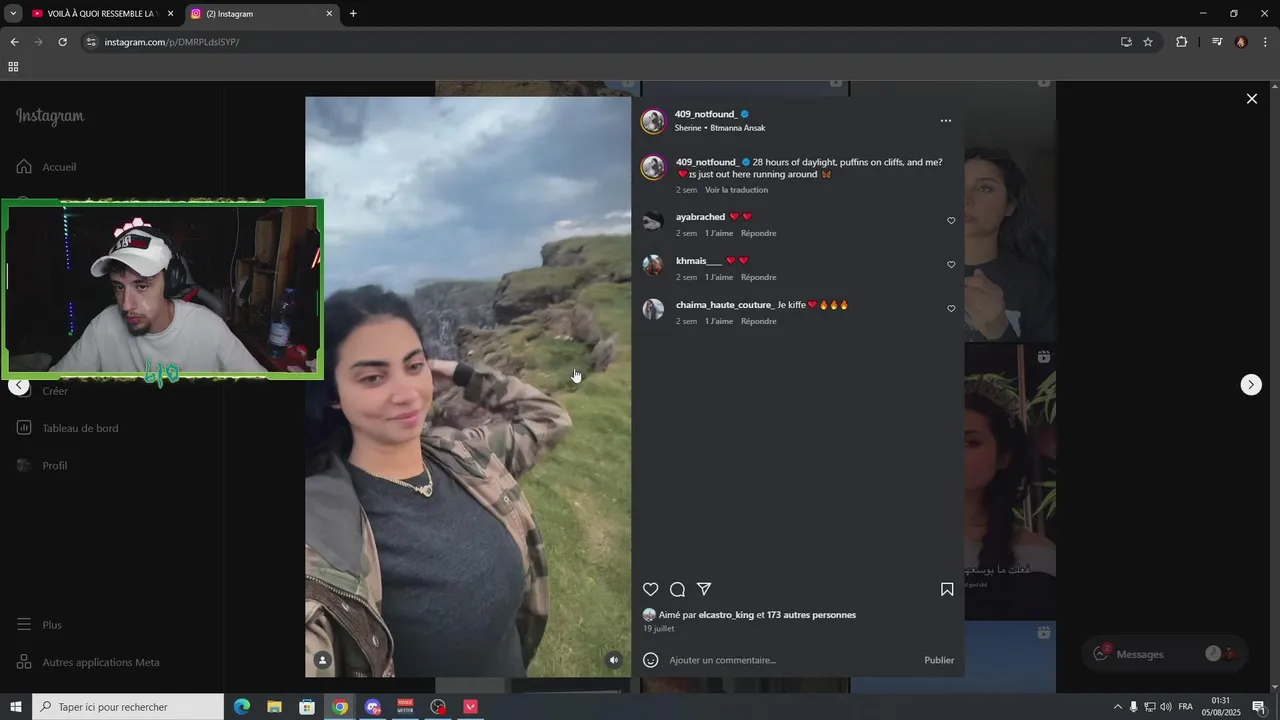This screenshot has height=720, width=1280.
Task: Share post via paper plane icon
Action: pyautogui.click(x=704, y=590)
